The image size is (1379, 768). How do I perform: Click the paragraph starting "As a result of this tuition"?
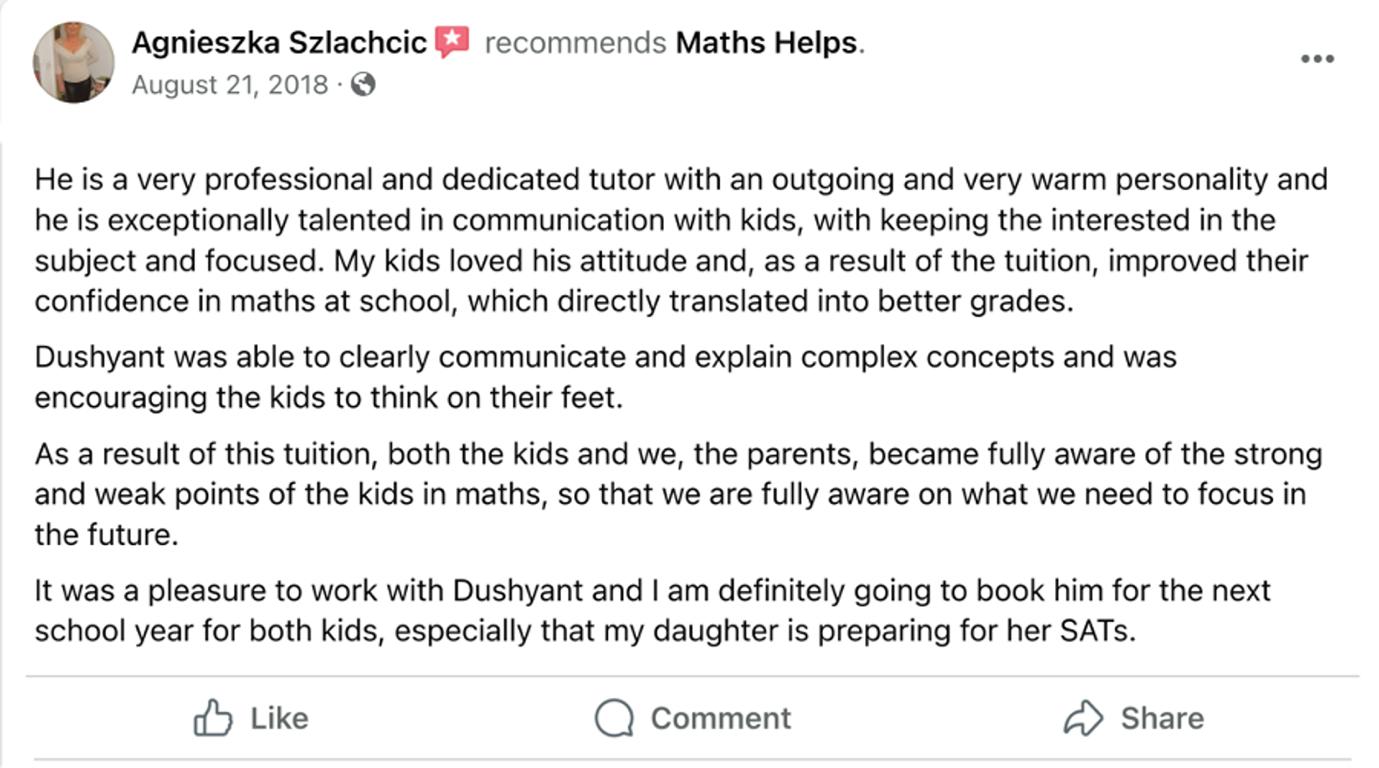click(x=680, y=494)
